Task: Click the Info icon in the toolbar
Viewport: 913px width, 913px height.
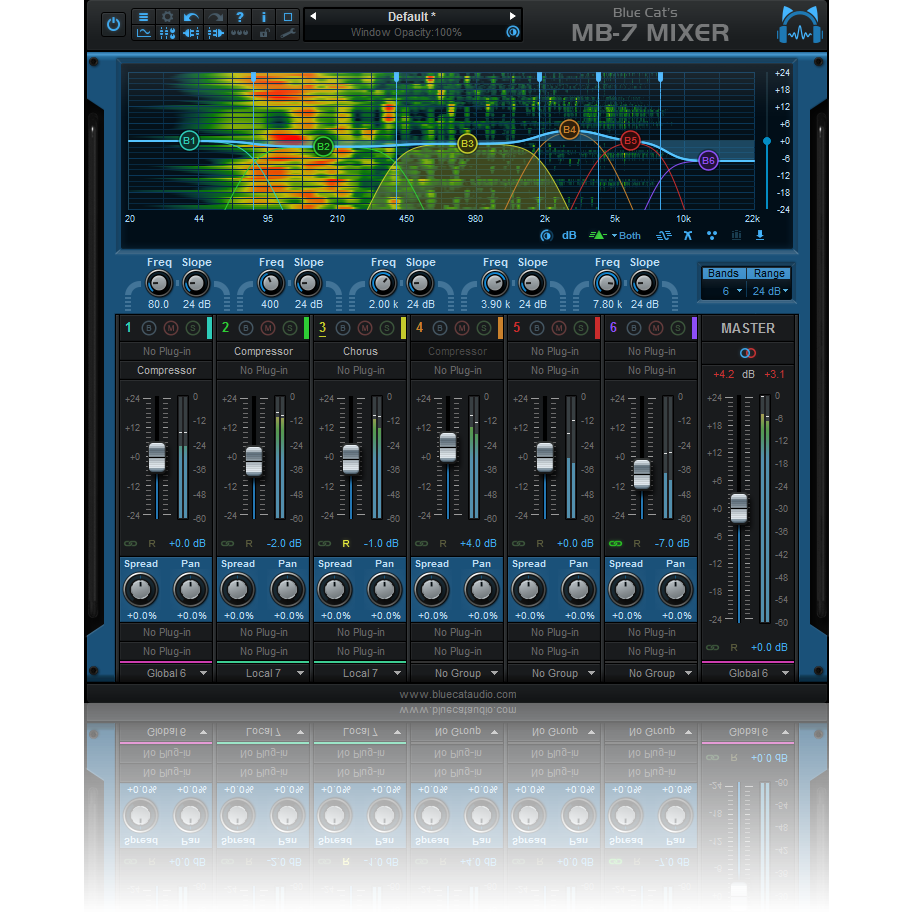Action: (264, 17)
